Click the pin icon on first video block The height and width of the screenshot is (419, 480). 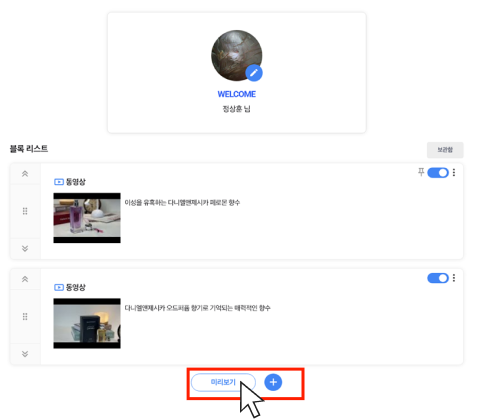[421, 172]
